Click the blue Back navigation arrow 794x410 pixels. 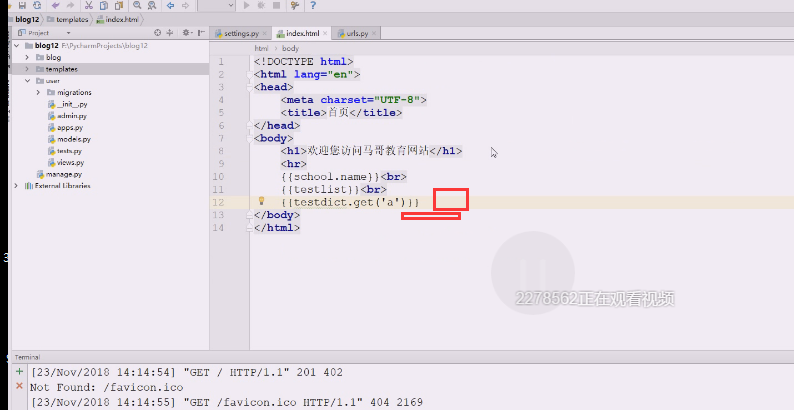(x=171, y=6)
